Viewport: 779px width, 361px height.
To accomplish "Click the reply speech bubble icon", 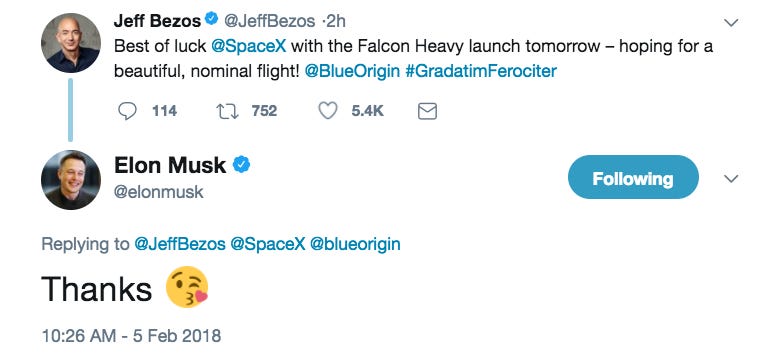I will [127, 111].
